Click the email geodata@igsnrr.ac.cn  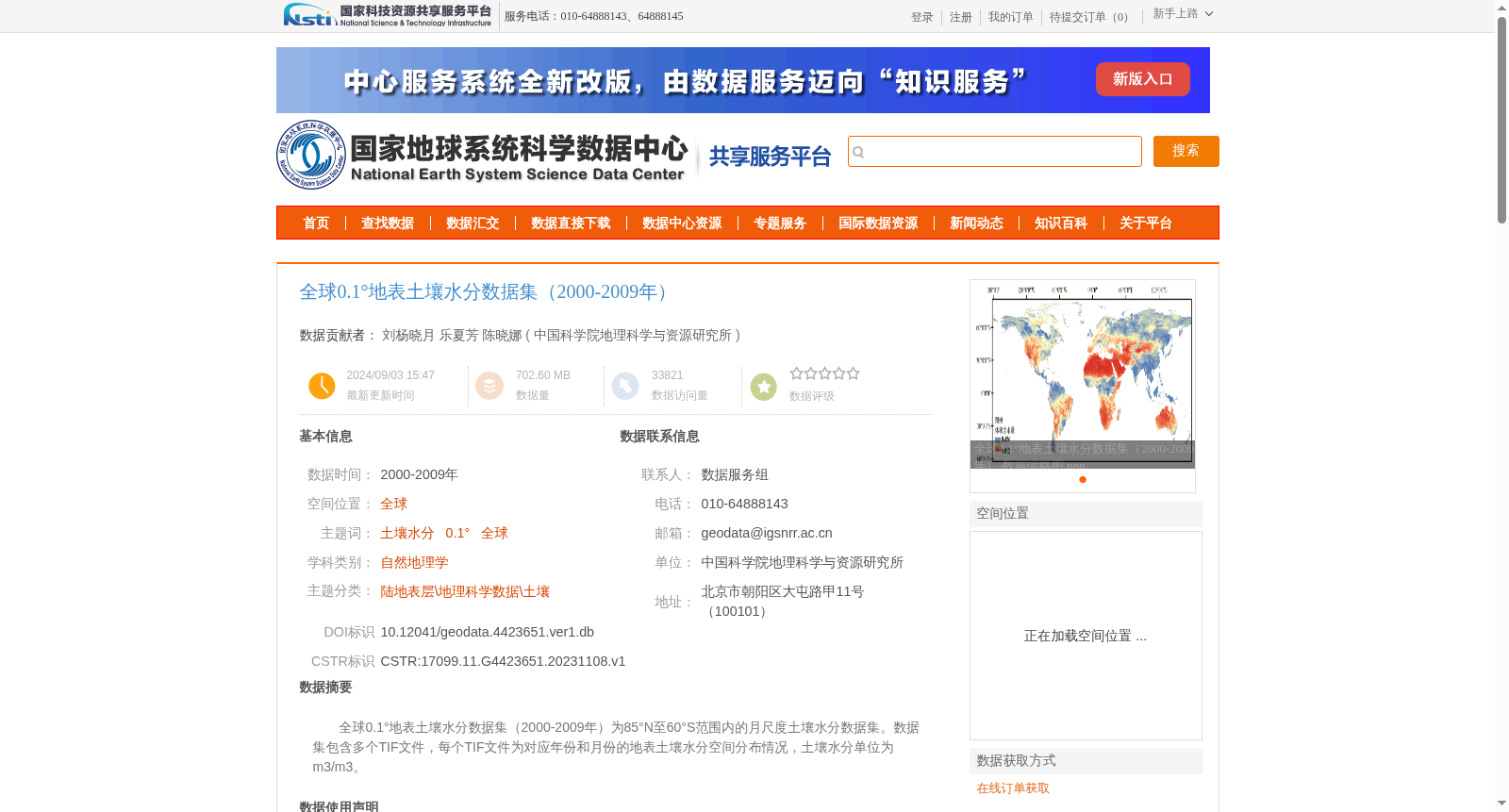(x=767, y=533)
